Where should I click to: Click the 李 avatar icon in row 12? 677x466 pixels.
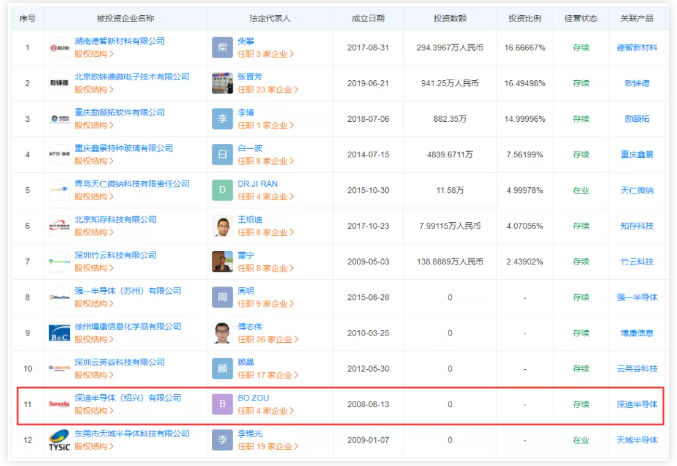click(222, 440)
